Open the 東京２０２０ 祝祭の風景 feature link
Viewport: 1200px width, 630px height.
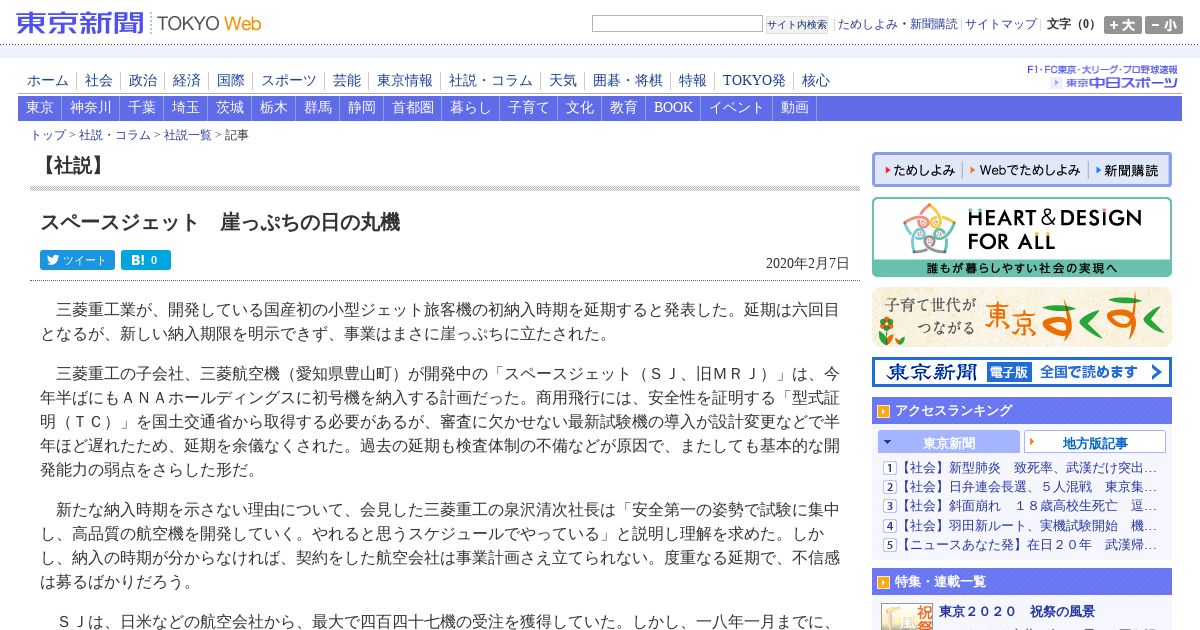point(1017,611)
